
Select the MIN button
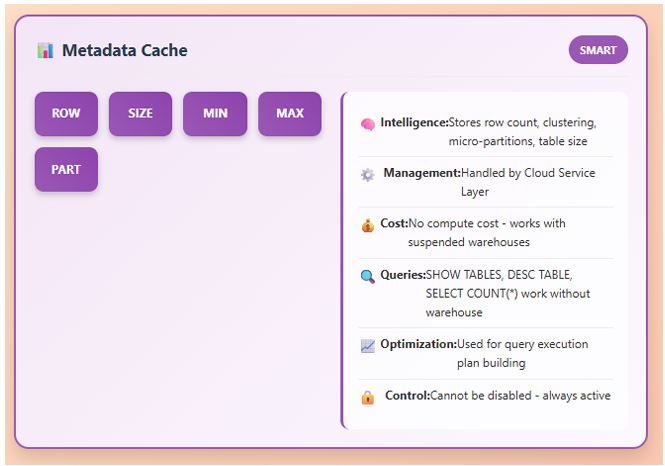coord(215,114)
